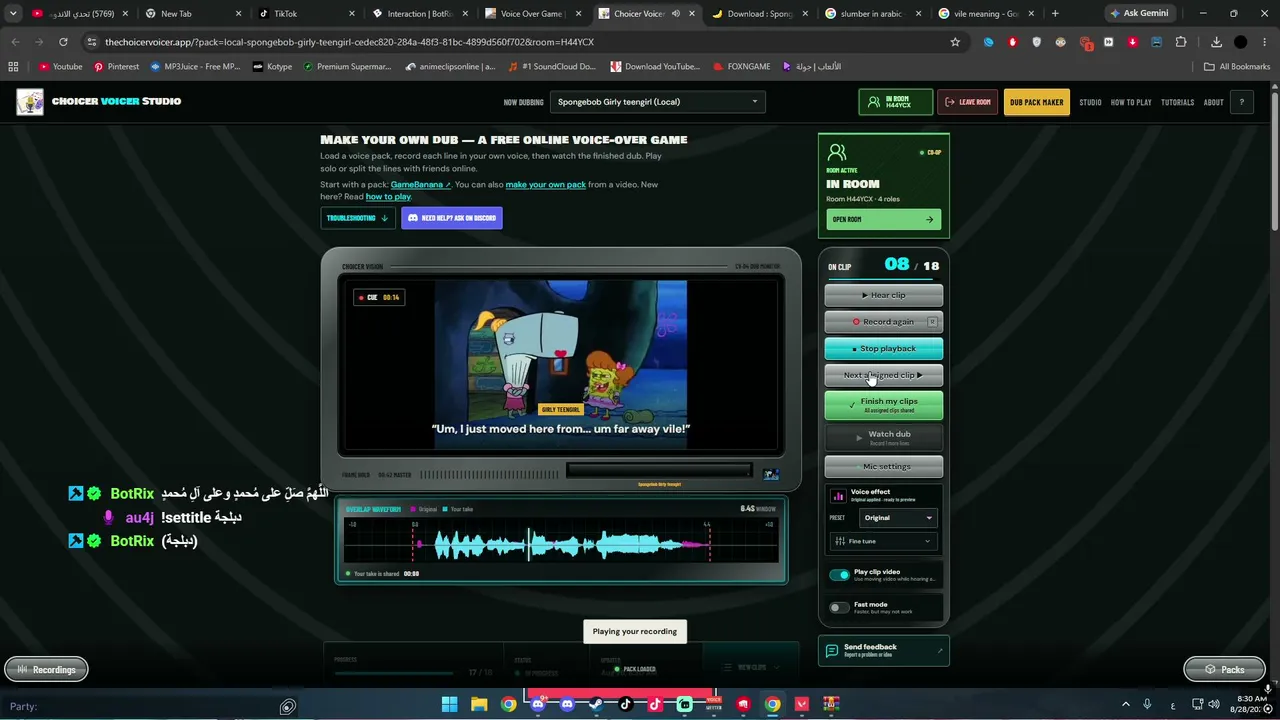This screenshot has height=720, width=1280.
Task: Click the site info icon in address bar
Action: coord(92,42)
